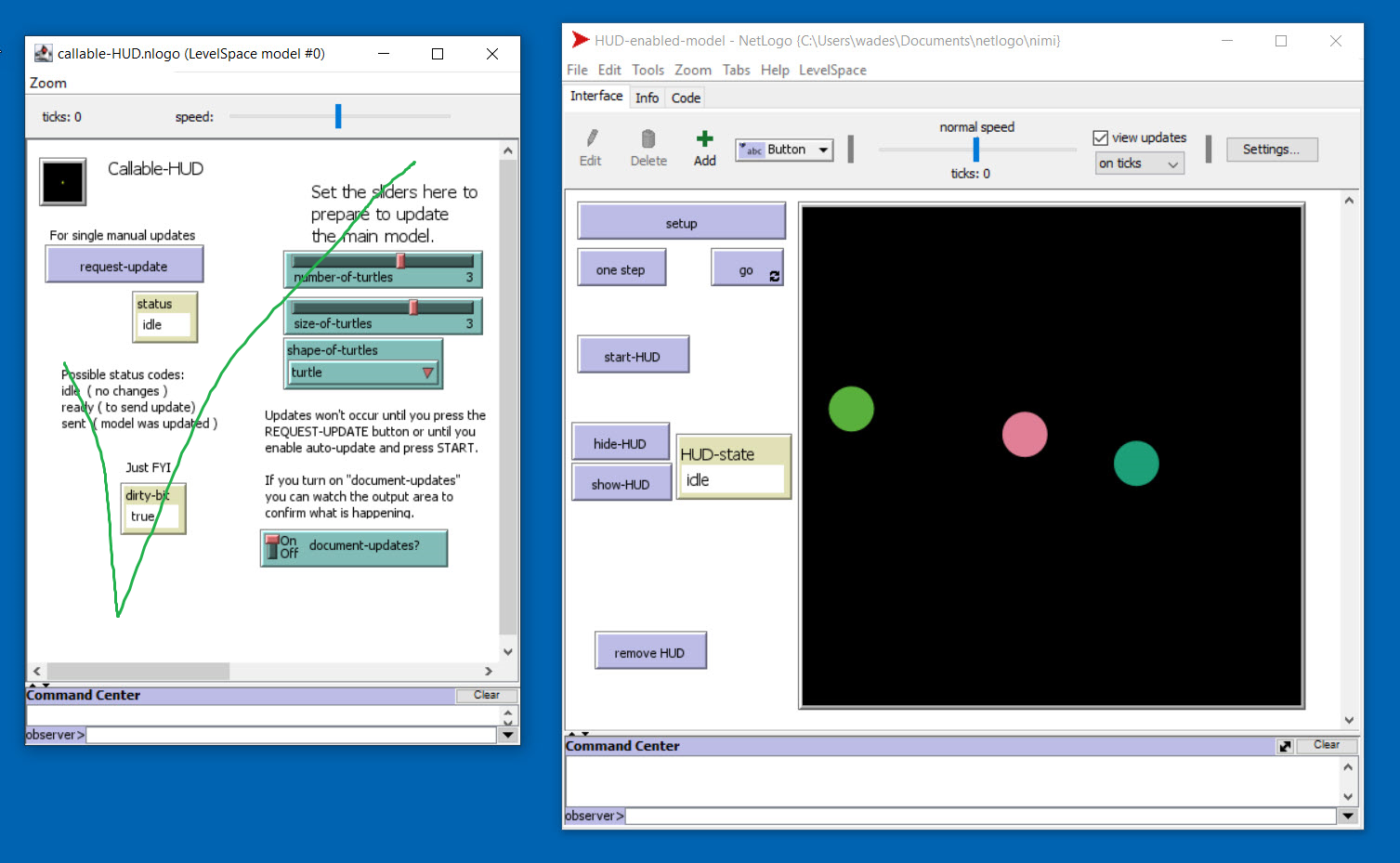Click the start-HUD button
Viewport: 1400px width, 863px height.
click(x=633, y=356)
